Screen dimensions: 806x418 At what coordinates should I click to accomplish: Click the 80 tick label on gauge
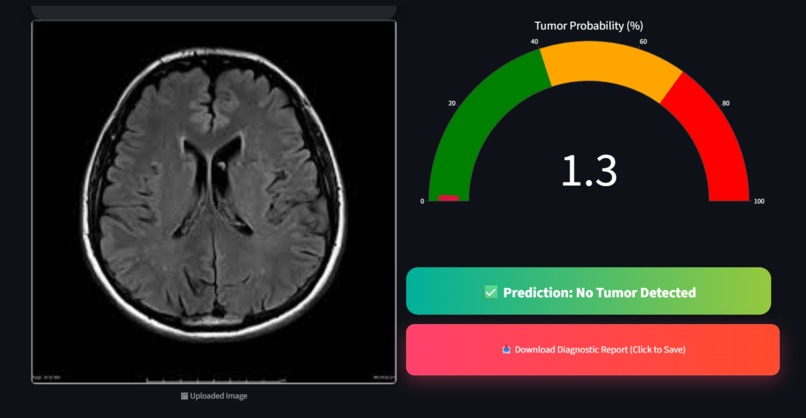[726, 103]
